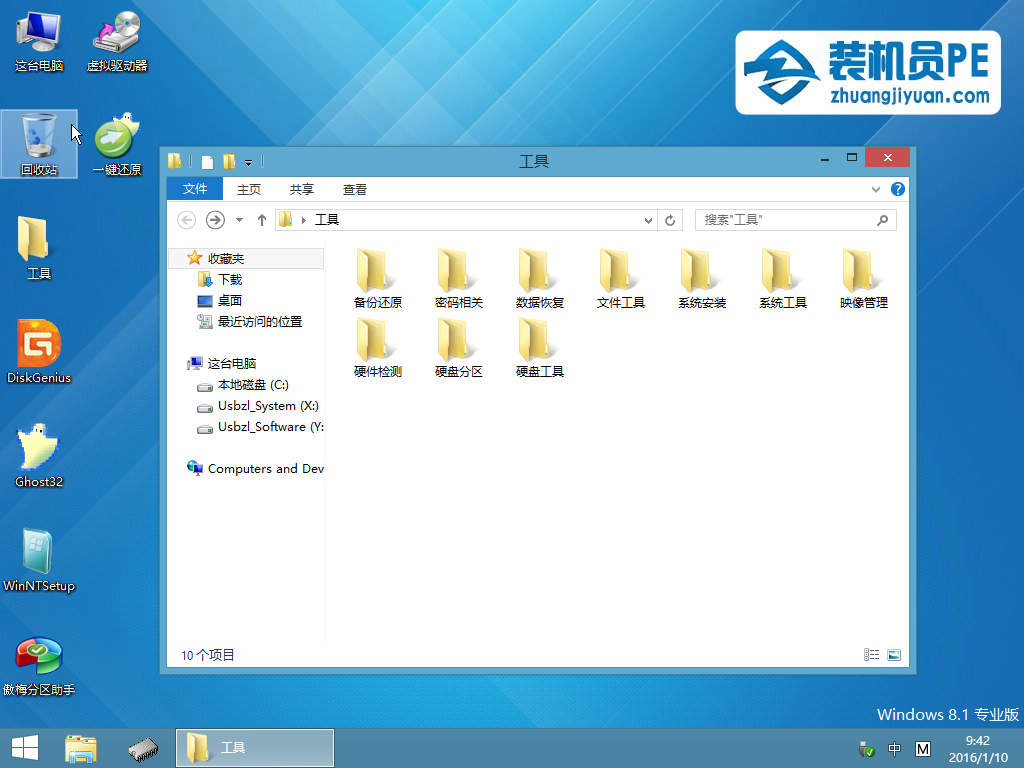Launch 傲梅分区助手 from the desktop
Viewport: 1024px width, 768px height.
click(39, 664)
